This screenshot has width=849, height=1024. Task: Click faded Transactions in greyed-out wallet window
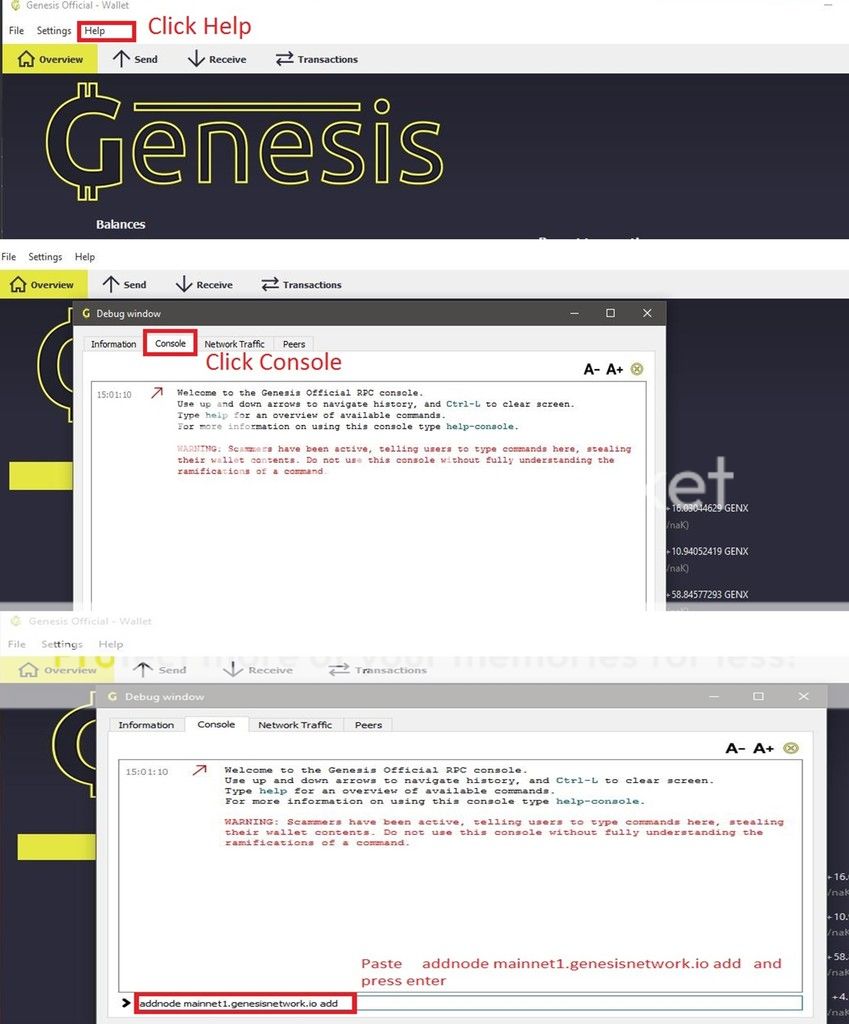click(377, 670)
